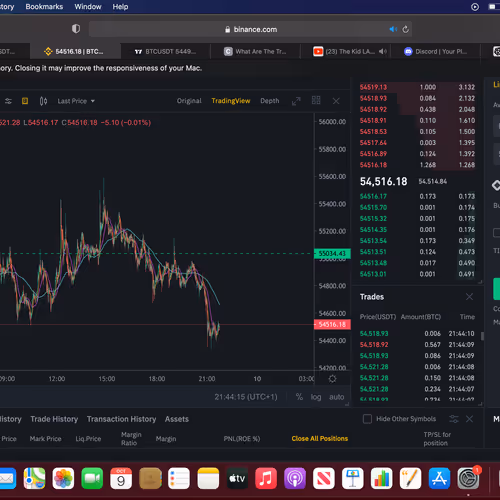Switch to the Depth chart tab

click(270, 101)
